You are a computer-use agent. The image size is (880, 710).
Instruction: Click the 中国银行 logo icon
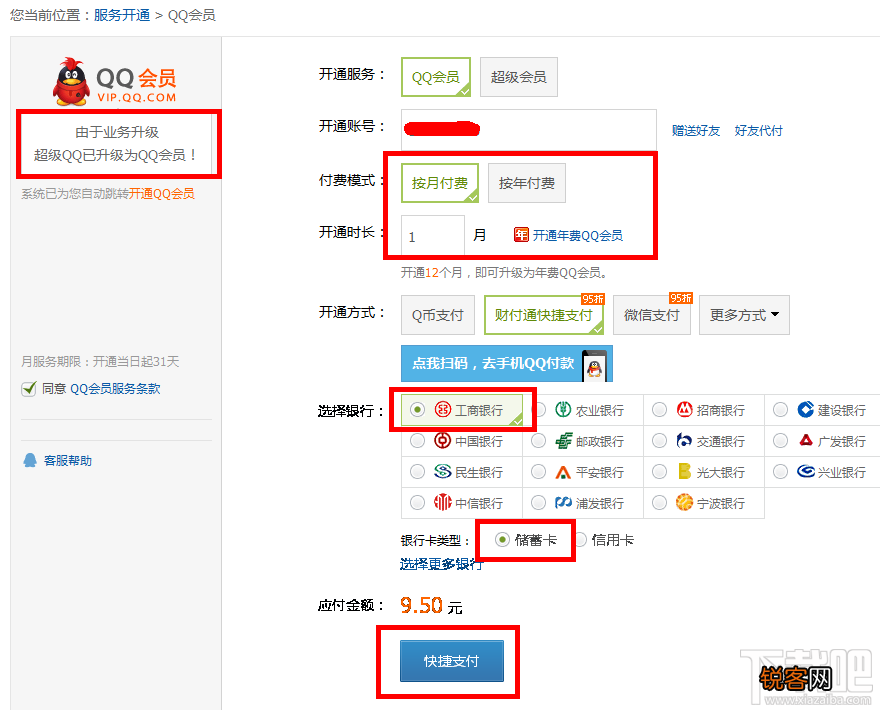pos(443,441)
